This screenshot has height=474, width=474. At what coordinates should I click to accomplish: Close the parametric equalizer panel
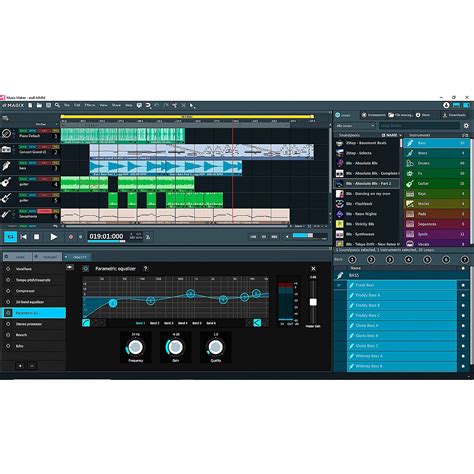pyautogui.click(x=313, y=269)
